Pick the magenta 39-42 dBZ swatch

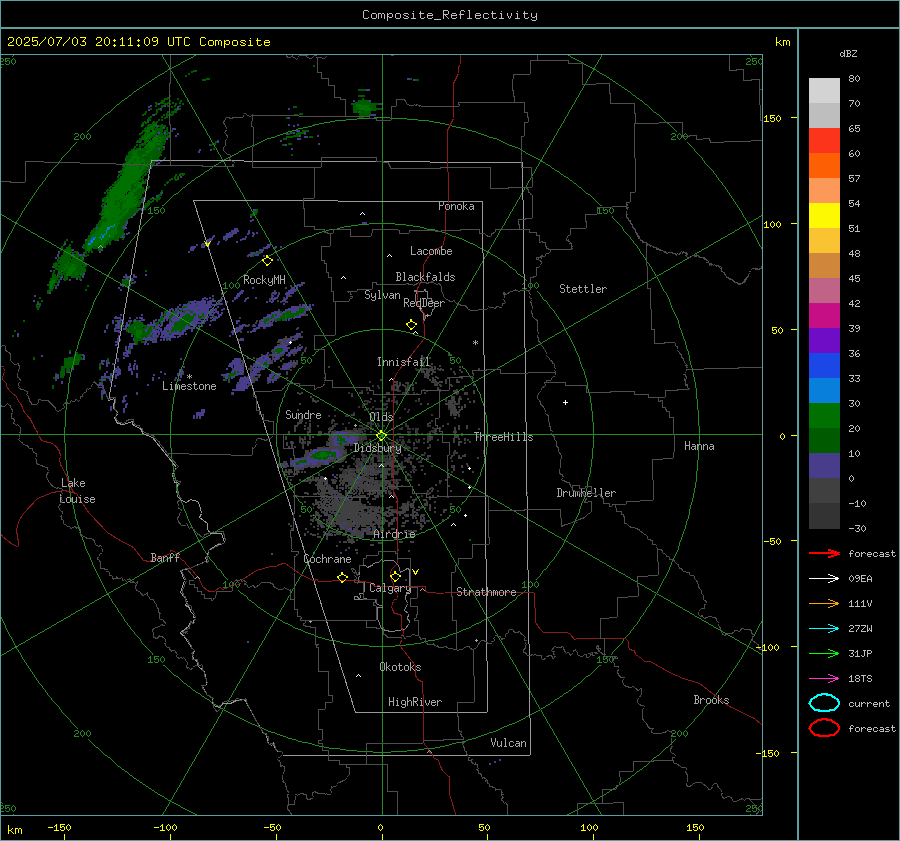click(x=824, y=316)
